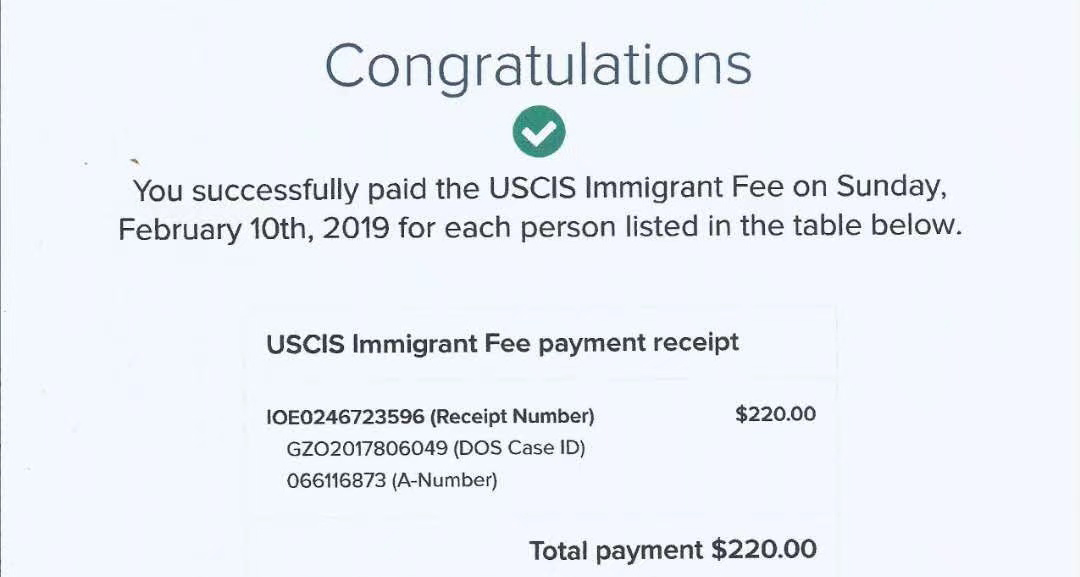The image size is (1080, 577).
Task: Click the word Sunday in the message
Action: (x=891, y=188)
